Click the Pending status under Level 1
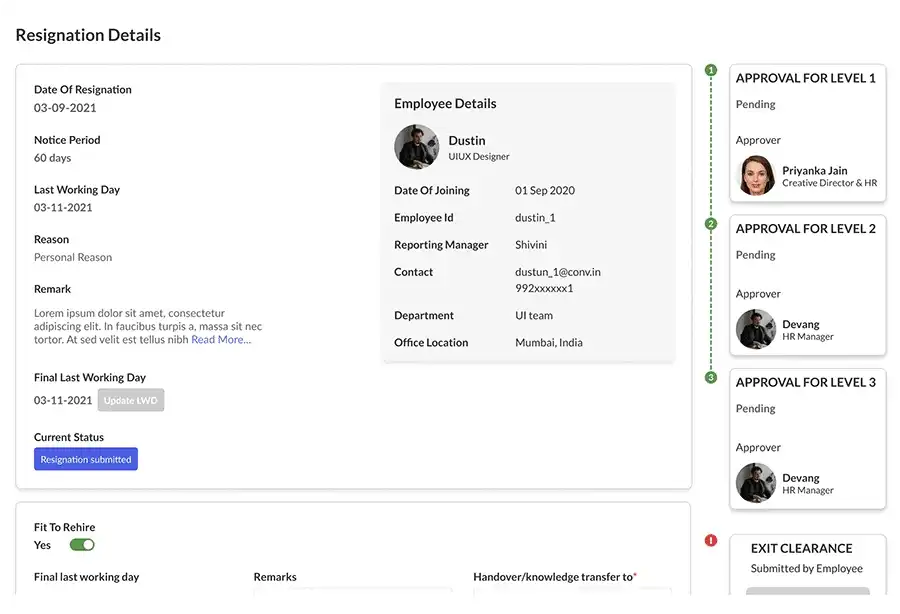 (755, 104)
